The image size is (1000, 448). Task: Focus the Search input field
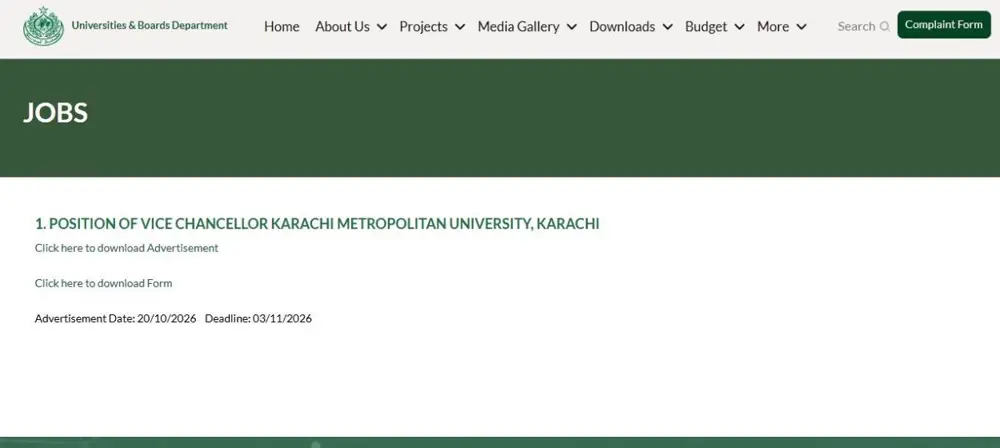(x=857, y=26)
